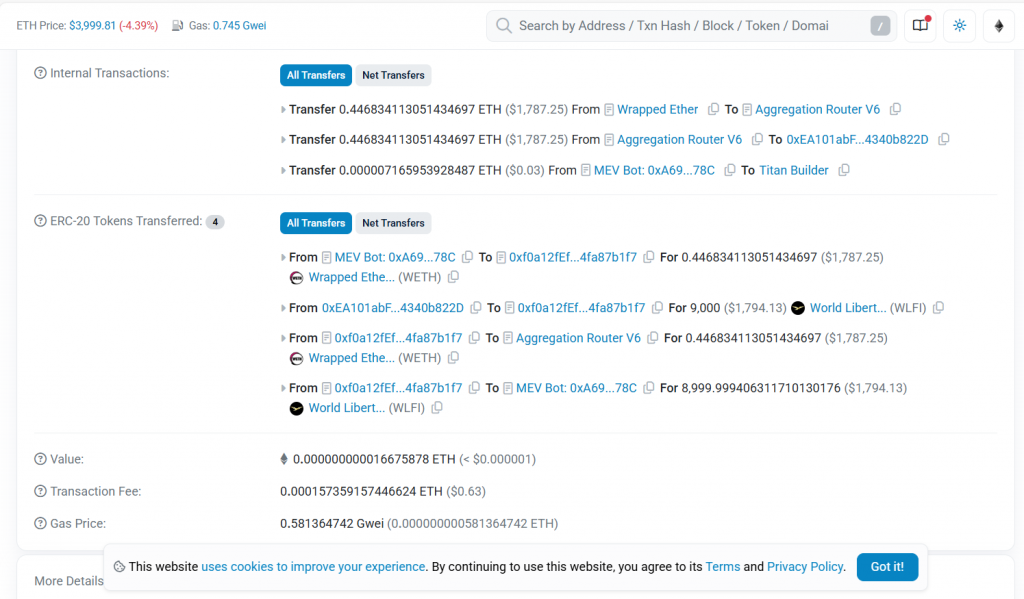
Task: Click the gas pump icon
Action: [177, 25]
